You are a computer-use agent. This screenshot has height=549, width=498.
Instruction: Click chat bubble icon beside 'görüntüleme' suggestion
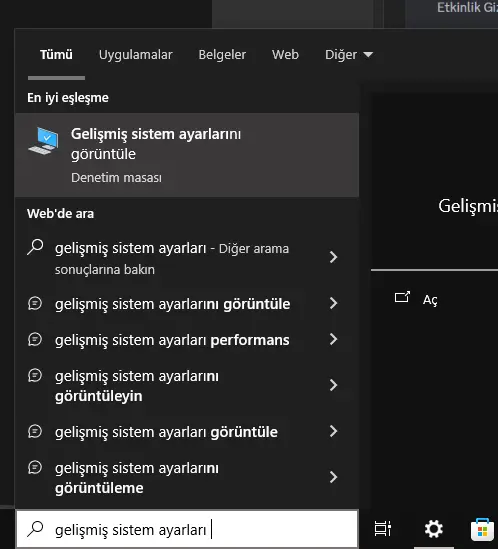(x=35, y=467)
